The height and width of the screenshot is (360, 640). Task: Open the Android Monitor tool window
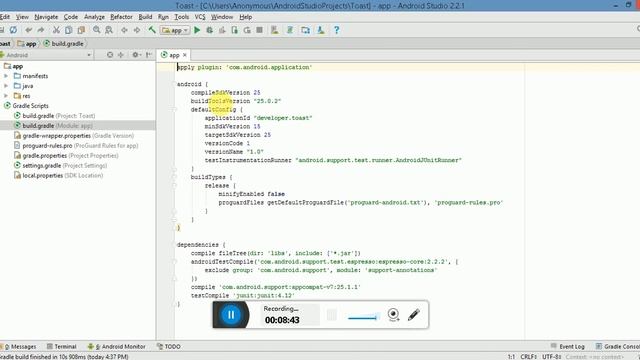pyautogui.click(x=117, y=347)
